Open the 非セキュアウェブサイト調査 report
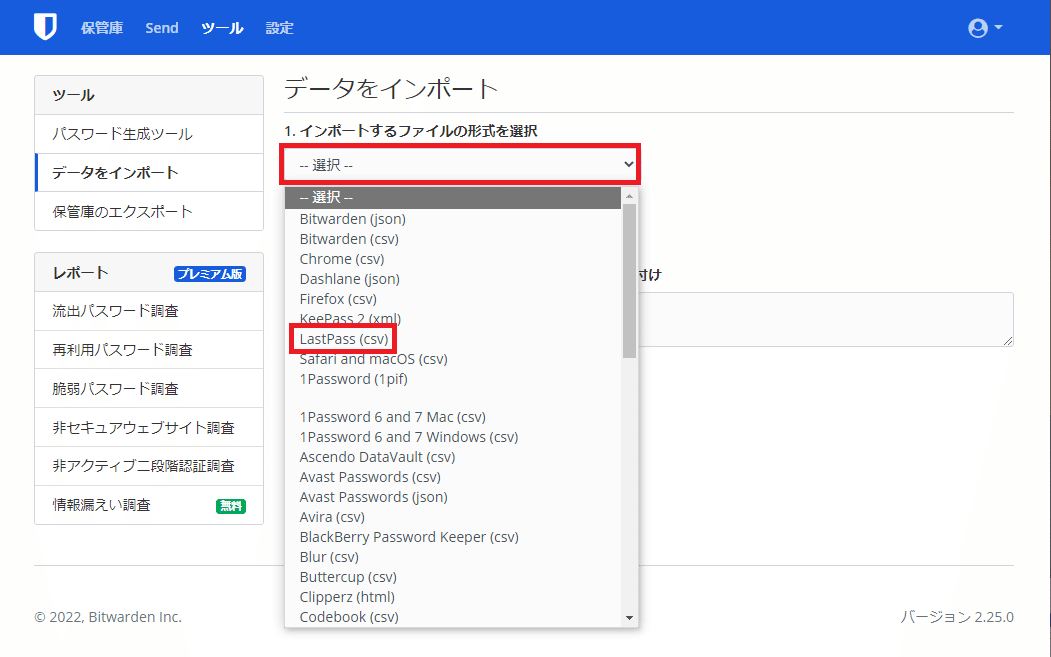The image size is (1051, 657). click(149, 428)
